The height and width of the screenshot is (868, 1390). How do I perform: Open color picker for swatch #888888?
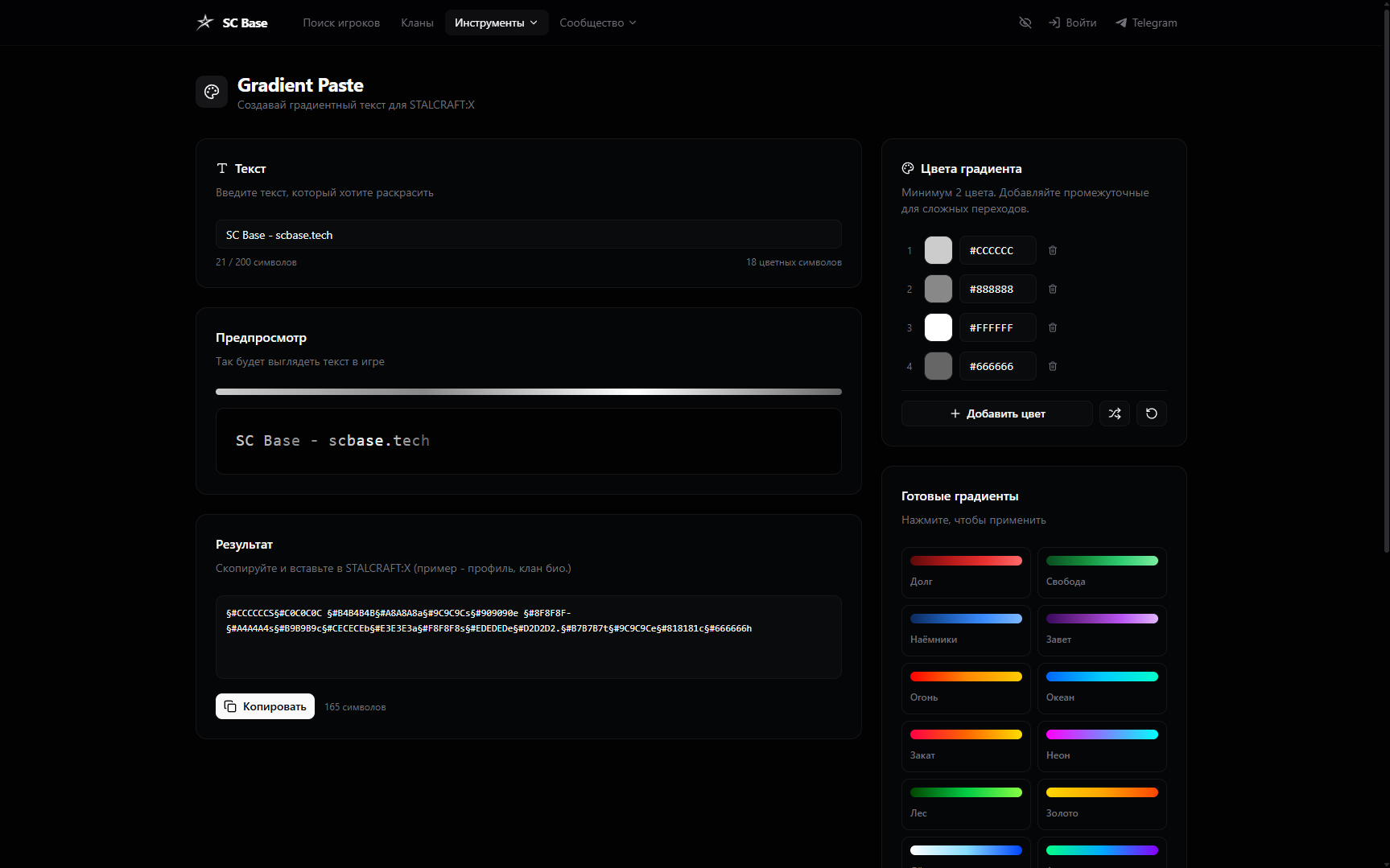click(938, 289)
